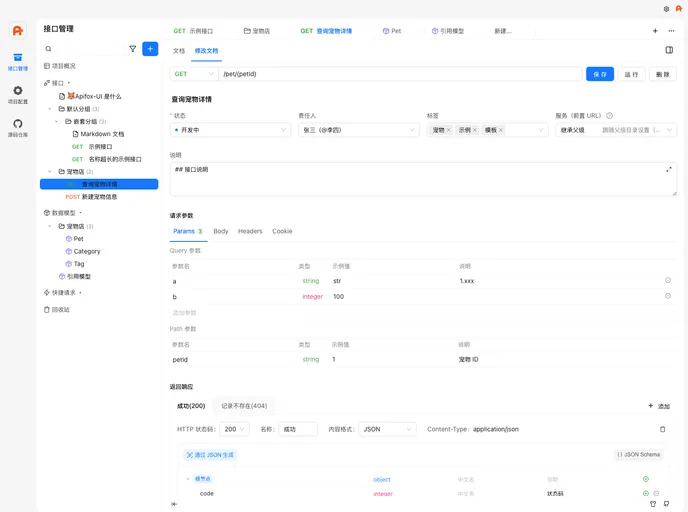
Task: Open the 责任人 dropdown showing 张三
Action: click(359, 130)
